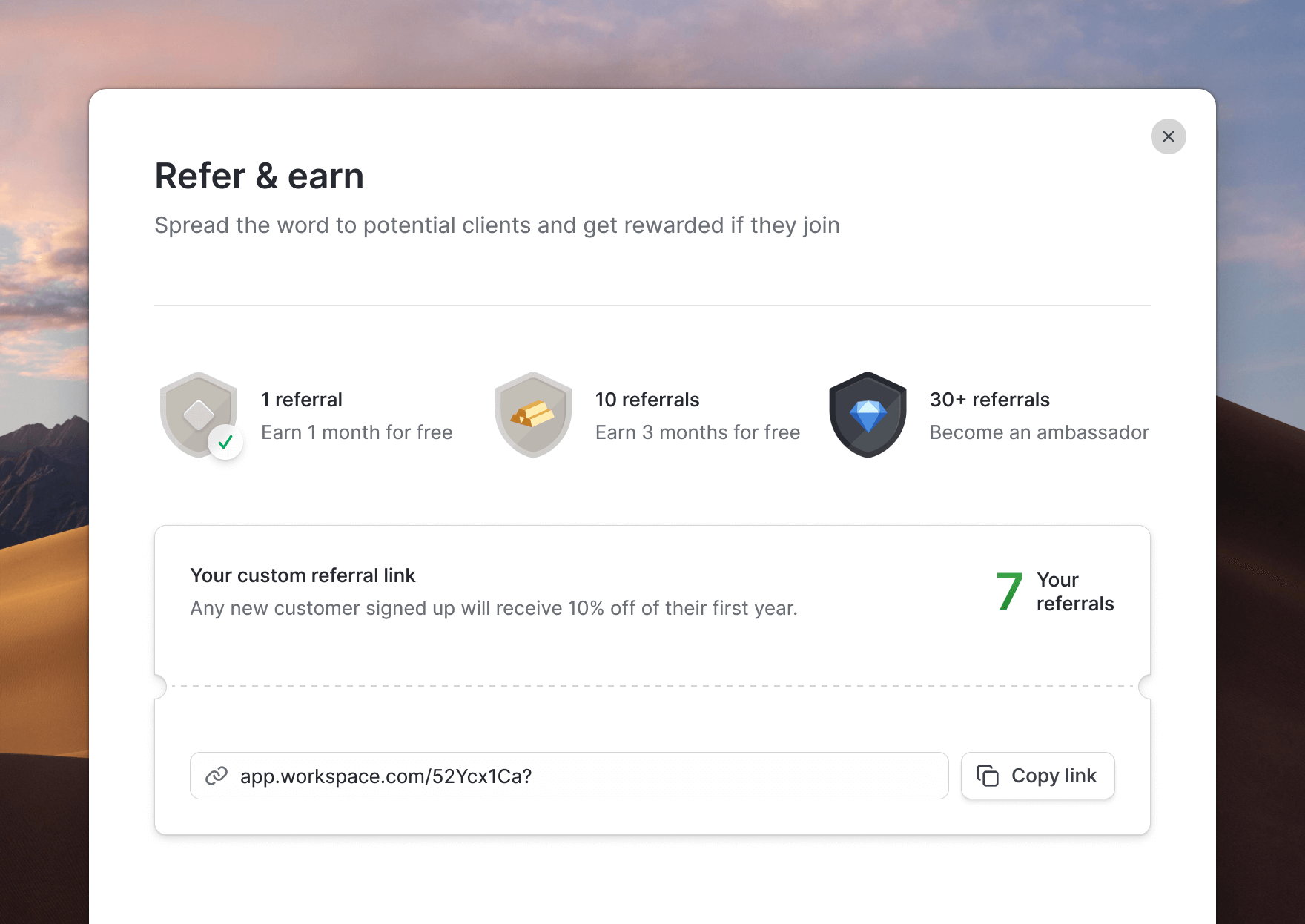Click the green checkmark on the first badge
This screenshot has height=924, width=1305.
(x=225, y=442)
